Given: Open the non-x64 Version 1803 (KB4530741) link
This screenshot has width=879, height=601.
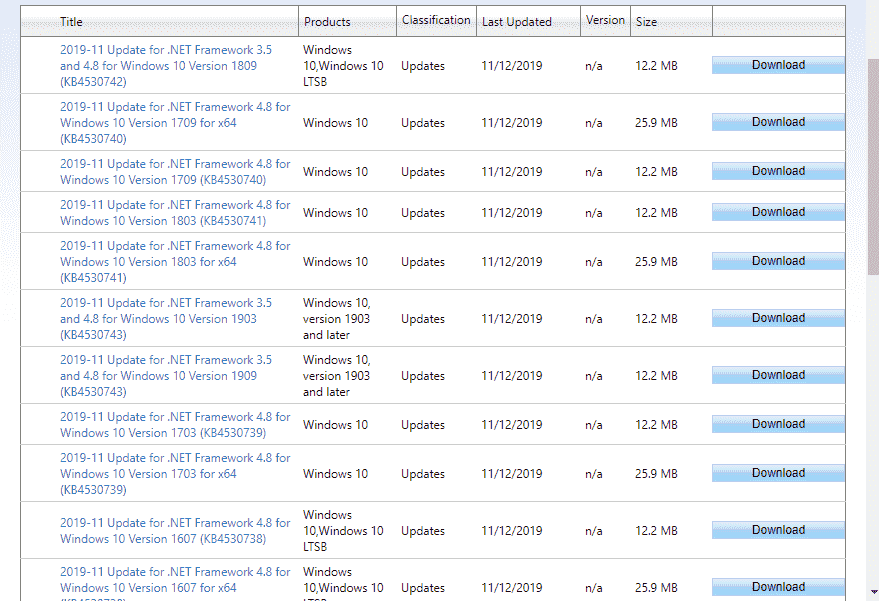Looking at the screenshot, I should click(175, 212).
